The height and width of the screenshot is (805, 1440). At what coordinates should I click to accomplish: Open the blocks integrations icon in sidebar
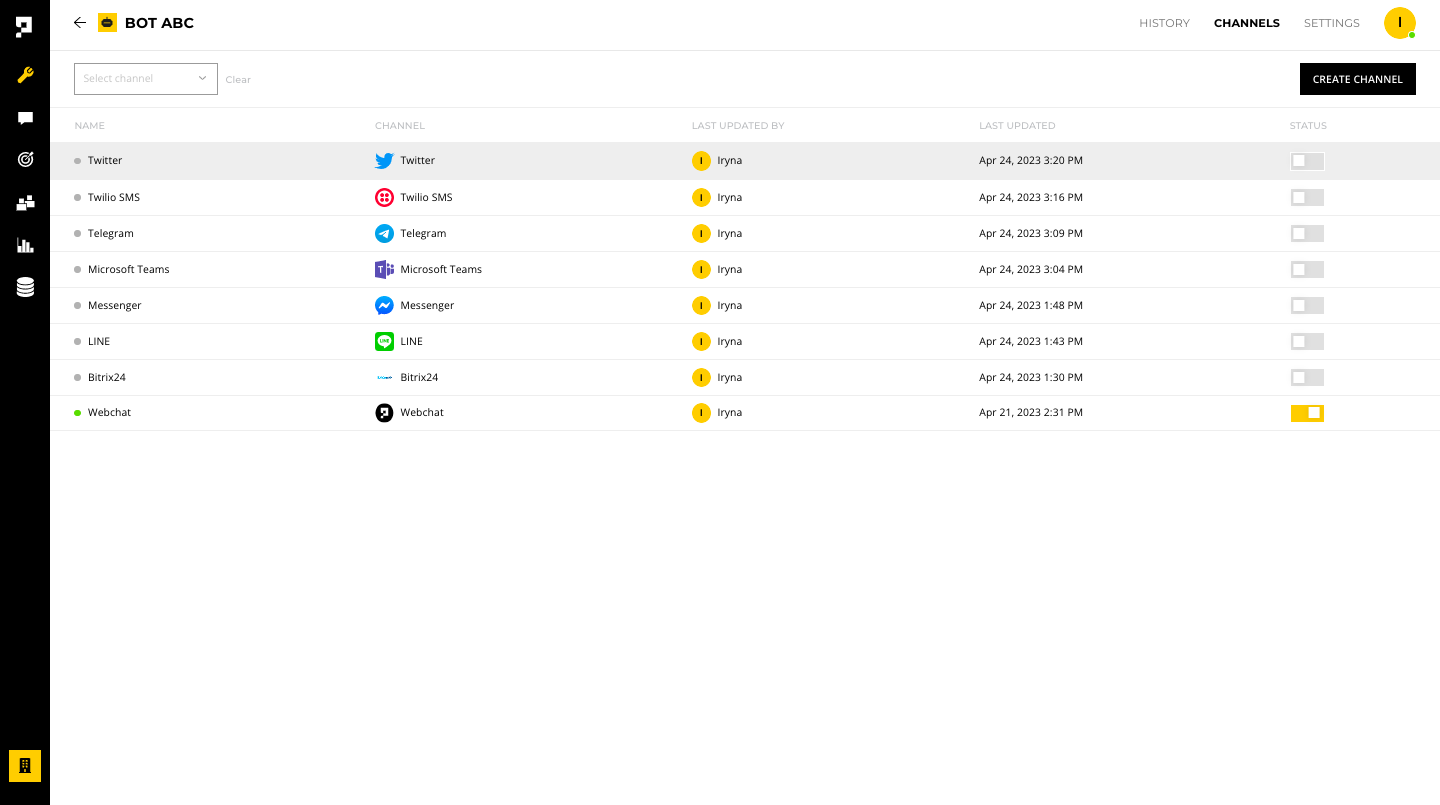(x=25, y=203)
